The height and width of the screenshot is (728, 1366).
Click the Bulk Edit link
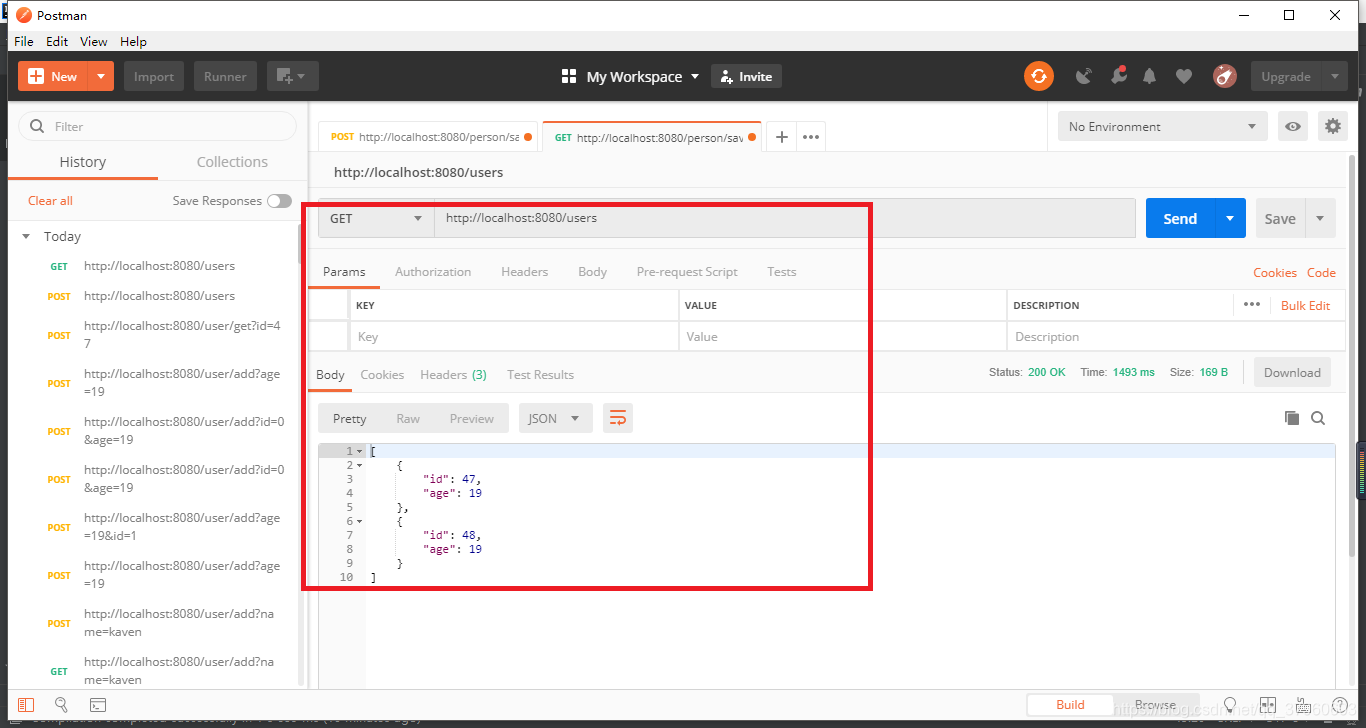click(1305, 305)
